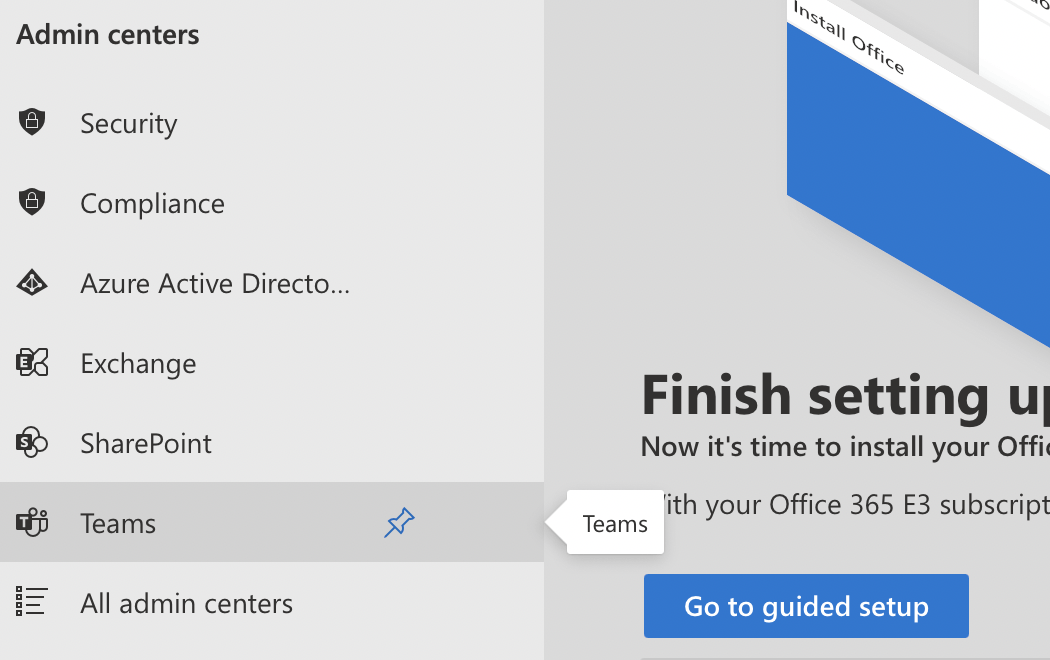Go to Exchange admin center

point(138,364)
